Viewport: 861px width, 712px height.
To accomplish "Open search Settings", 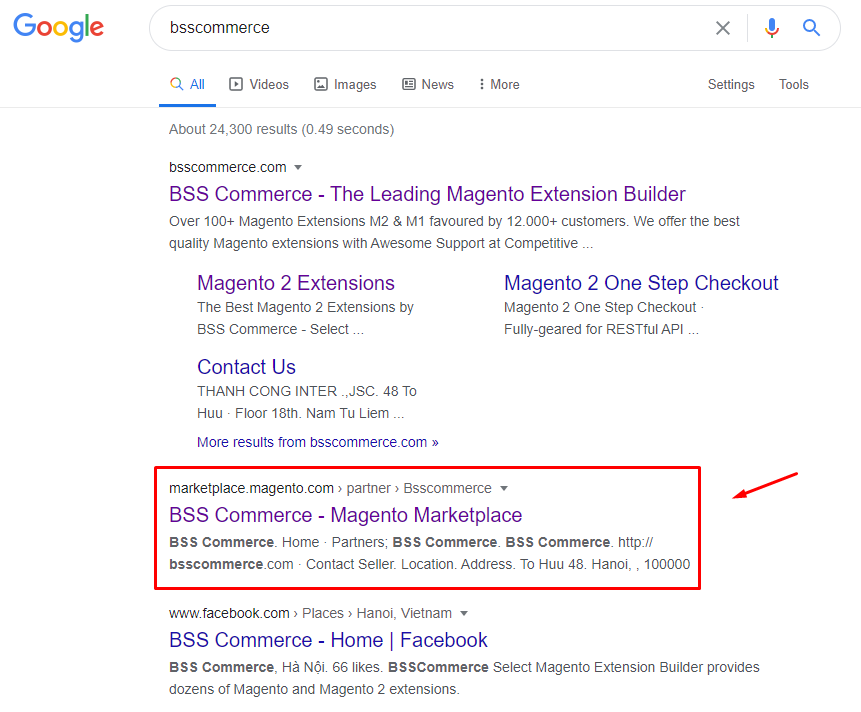I will point(731,85).
